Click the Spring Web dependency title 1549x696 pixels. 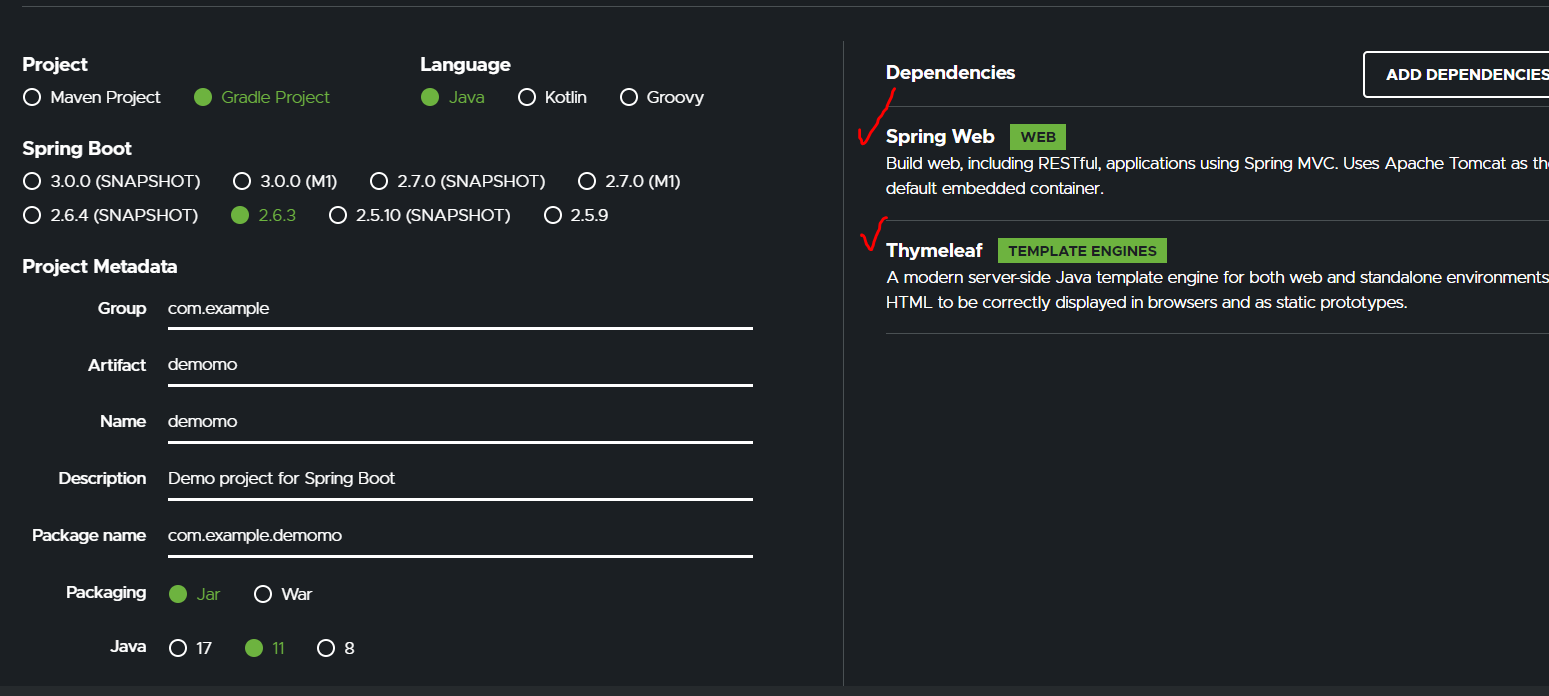click(940, 137)
